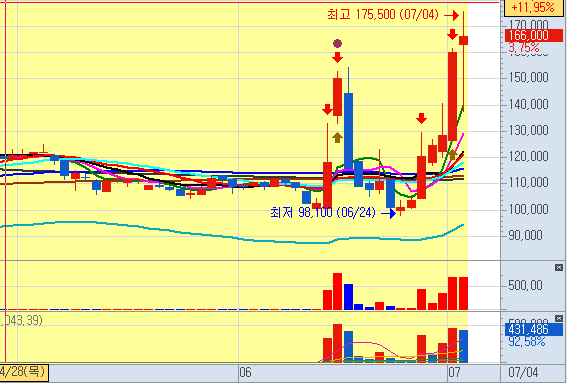Click the 120,000 price axis label
This screenshot has height=383, width=567.
(528, 156)
